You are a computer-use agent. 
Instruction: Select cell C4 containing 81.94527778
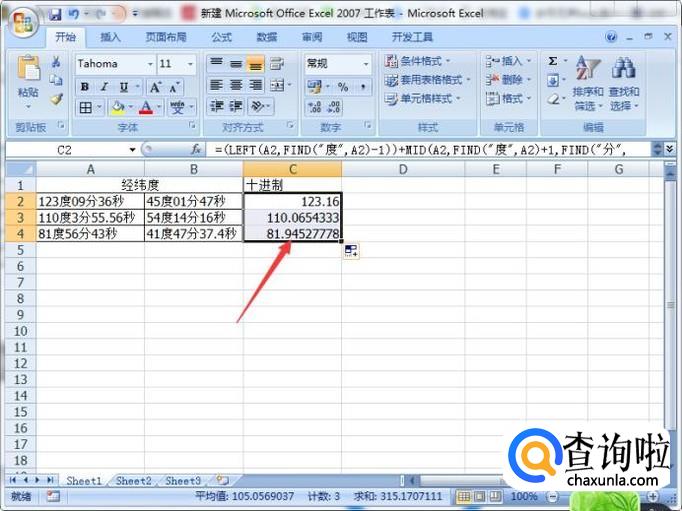[292, 233]
